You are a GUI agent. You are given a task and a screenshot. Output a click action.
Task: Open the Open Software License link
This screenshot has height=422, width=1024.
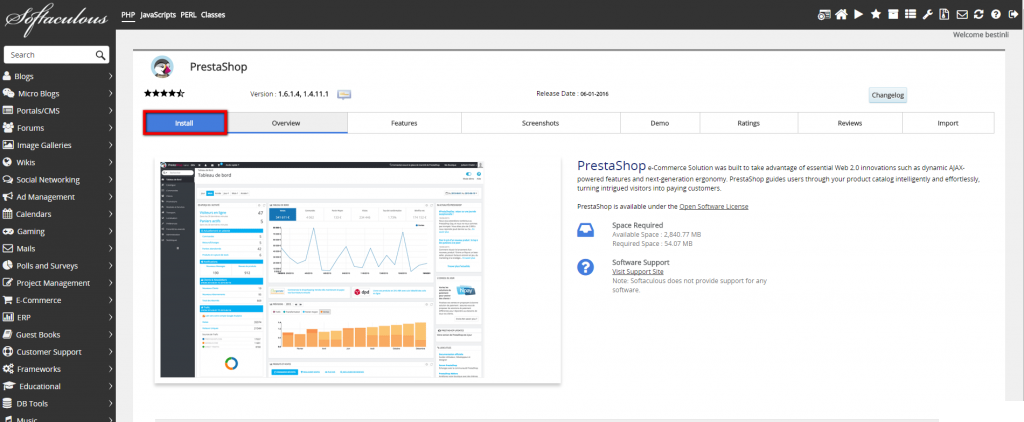coord(714,206)
